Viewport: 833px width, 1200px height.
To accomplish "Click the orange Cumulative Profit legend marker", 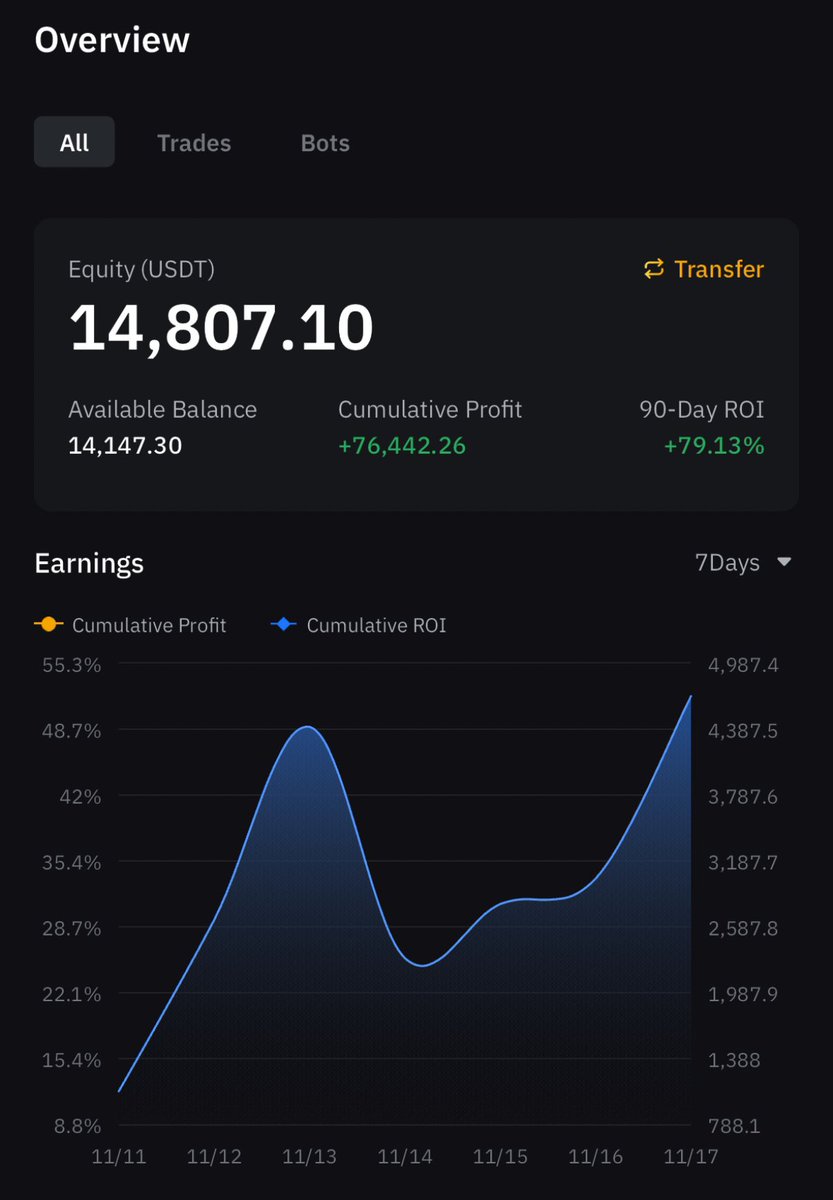I will (48, 625).
